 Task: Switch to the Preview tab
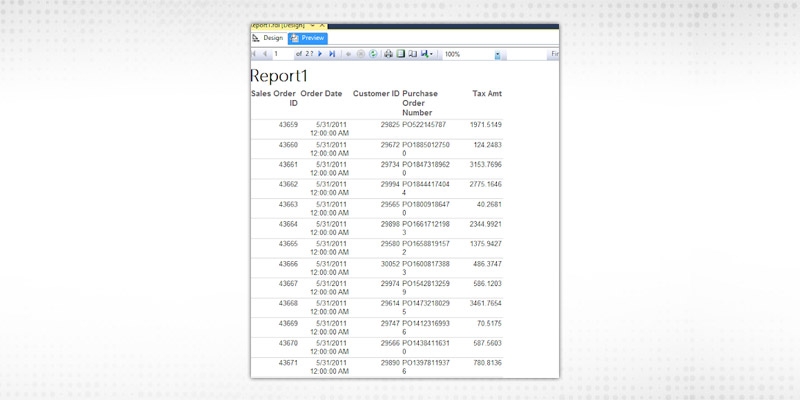coord(307,38)
